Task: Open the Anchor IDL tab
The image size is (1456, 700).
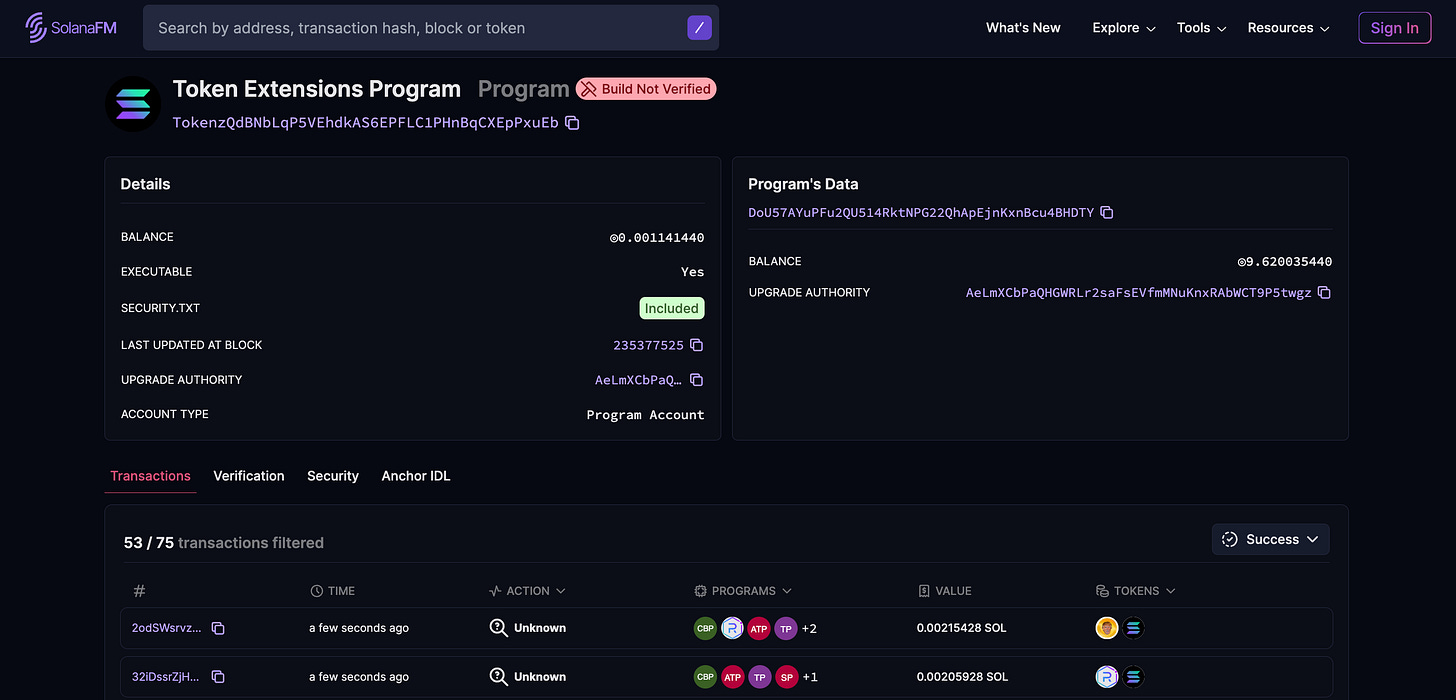Action: (x=416, y=476)
